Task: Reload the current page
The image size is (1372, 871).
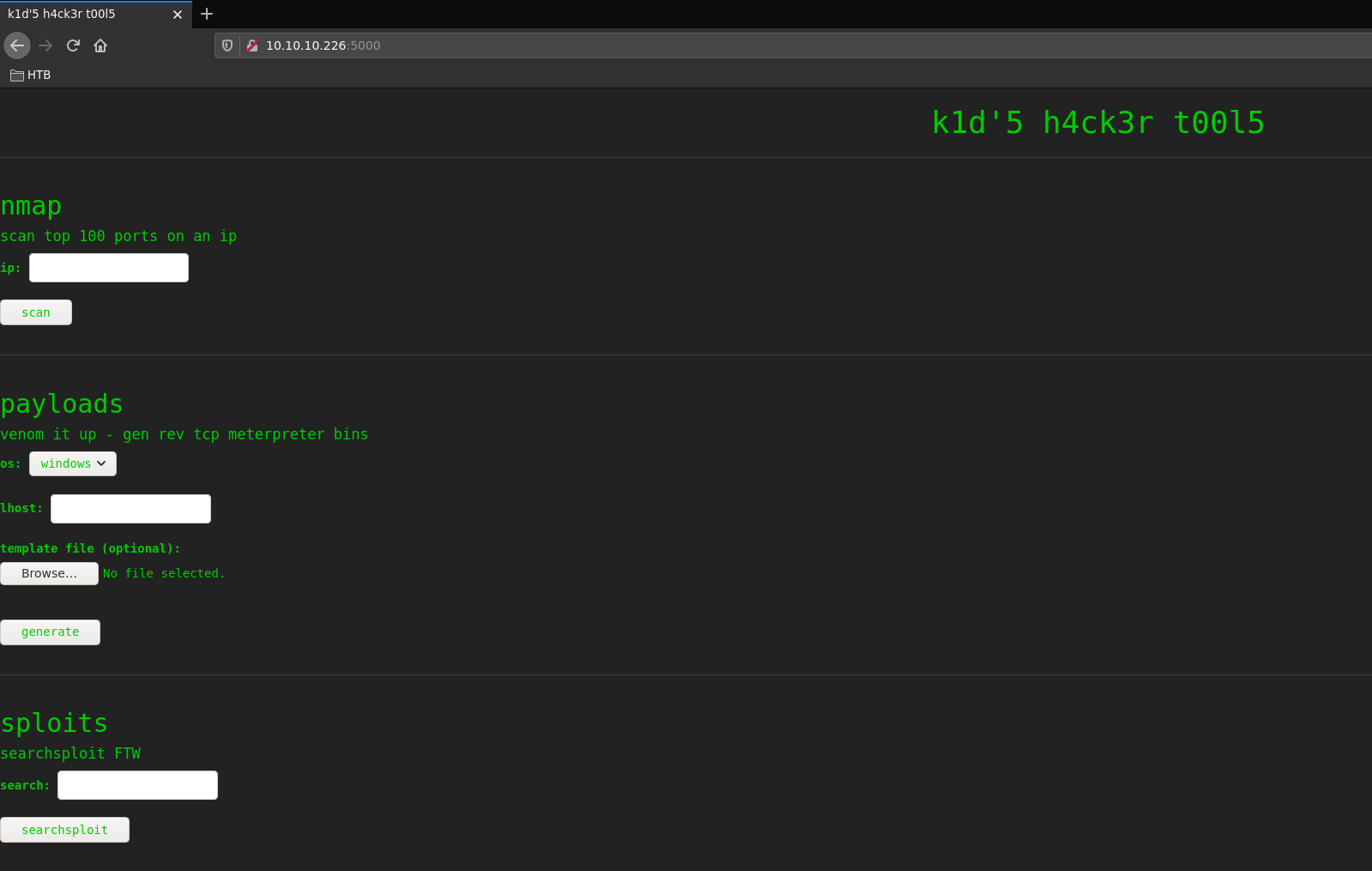Action: 73,45
